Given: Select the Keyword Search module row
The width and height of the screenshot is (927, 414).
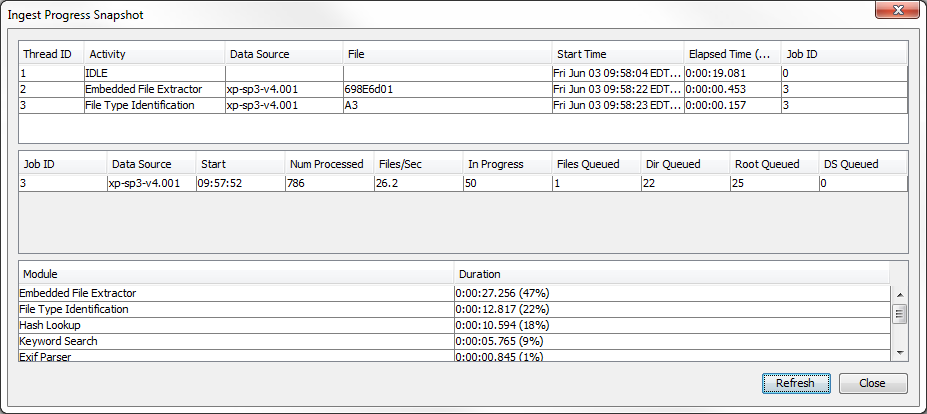Looking at the screenshot, I should point(236,341).
